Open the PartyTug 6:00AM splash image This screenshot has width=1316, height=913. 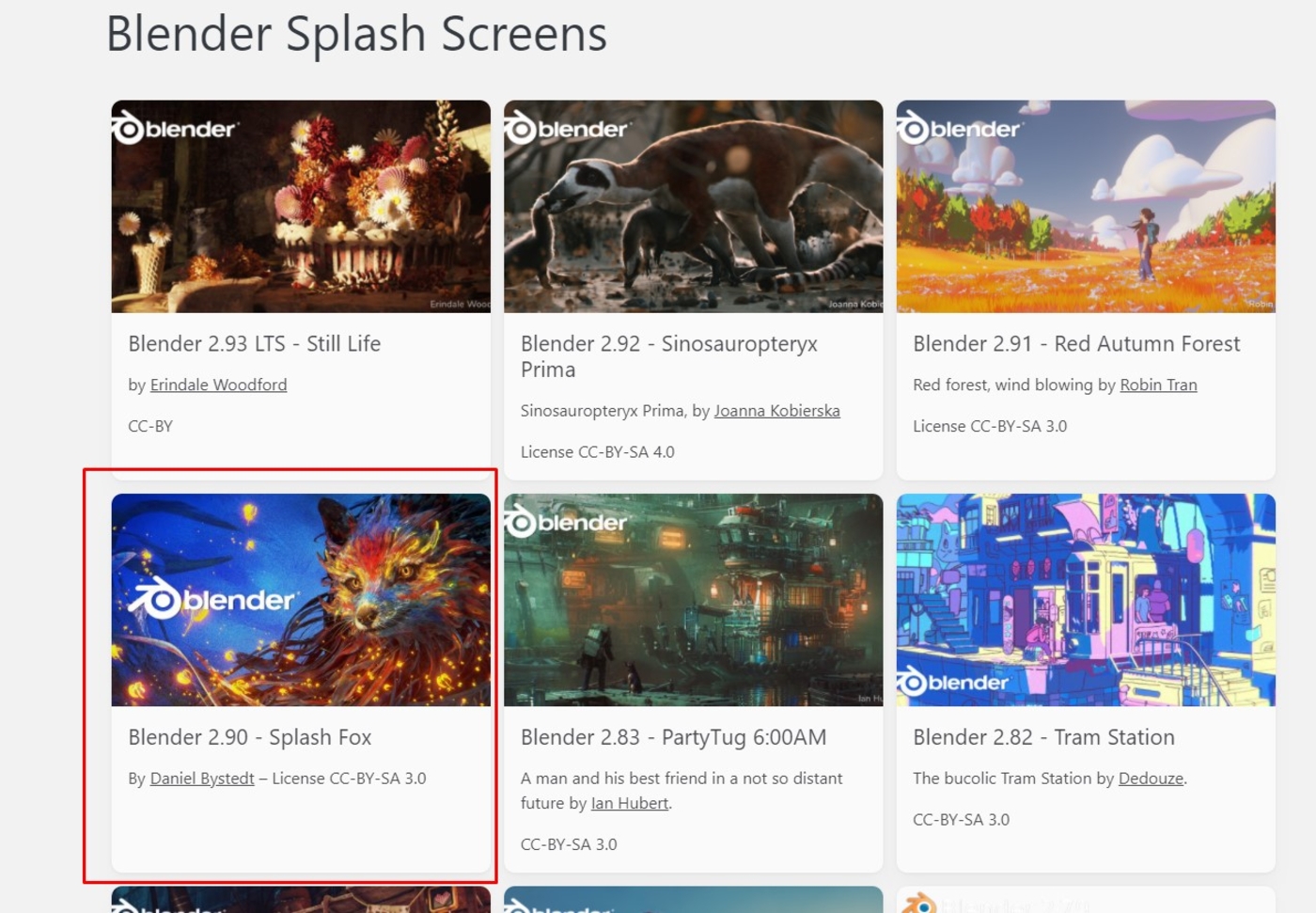coord(694,600)
